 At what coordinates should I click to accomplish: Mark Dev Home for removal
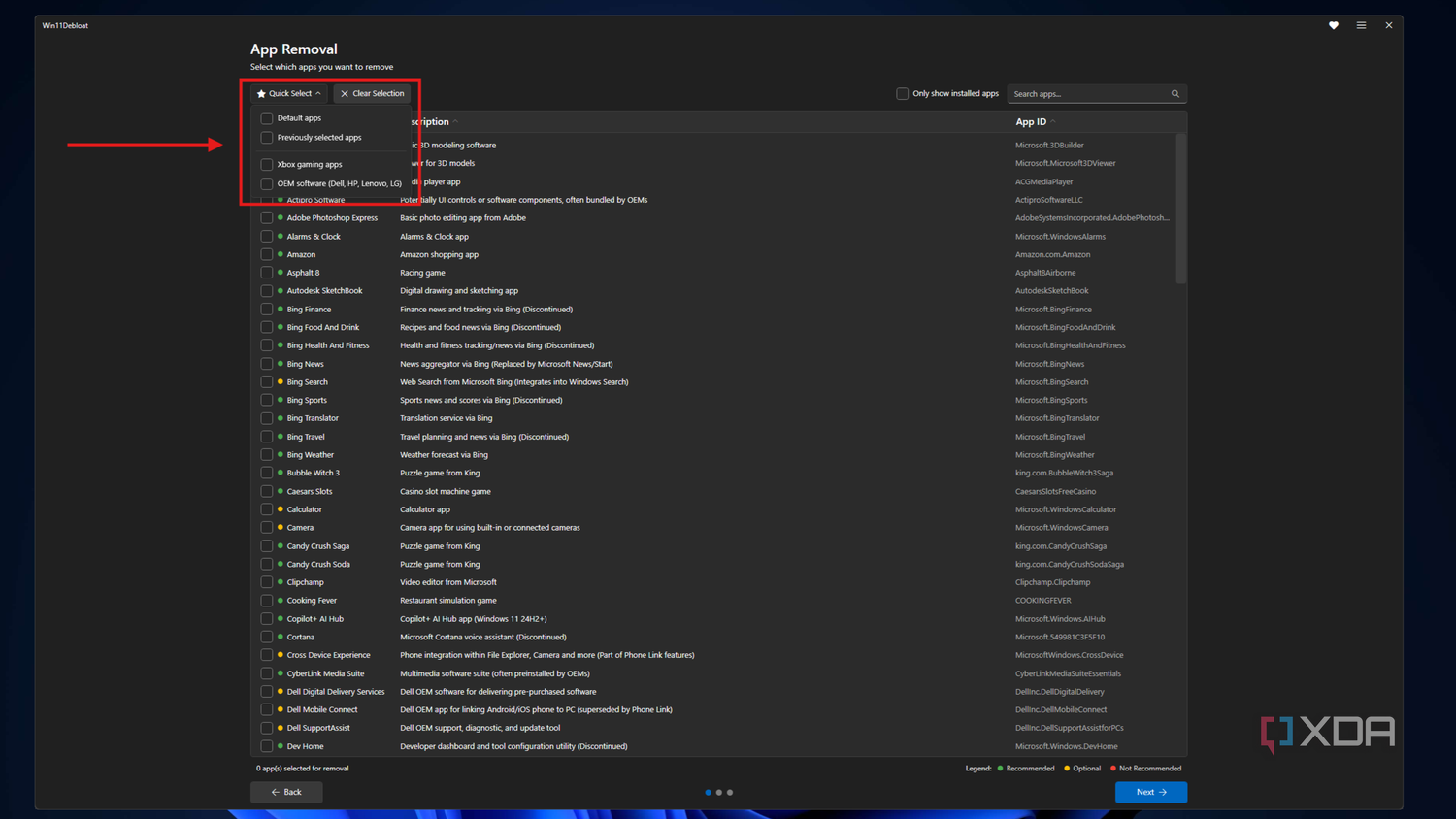tap(267, 746)
